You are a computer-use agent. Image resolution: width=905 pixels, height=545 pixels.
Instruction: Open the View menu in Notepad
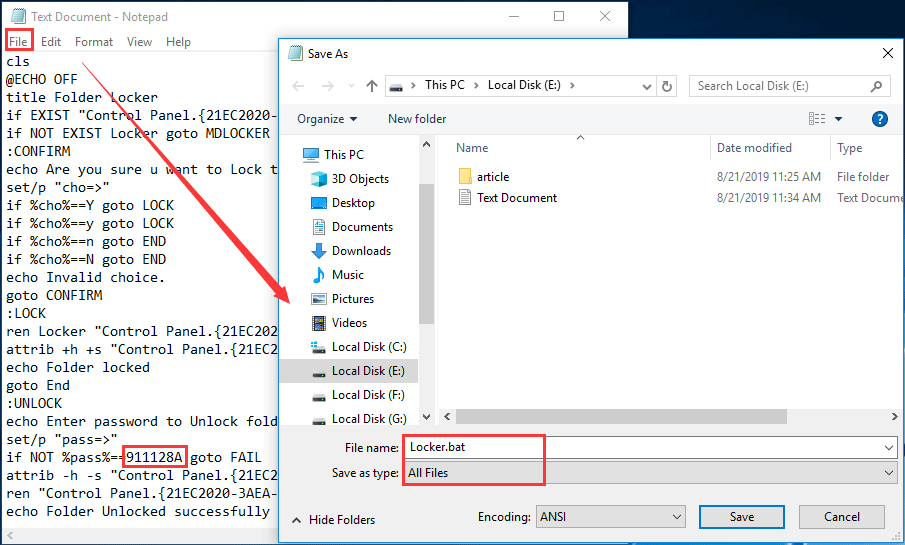click(x=139, y=42)
